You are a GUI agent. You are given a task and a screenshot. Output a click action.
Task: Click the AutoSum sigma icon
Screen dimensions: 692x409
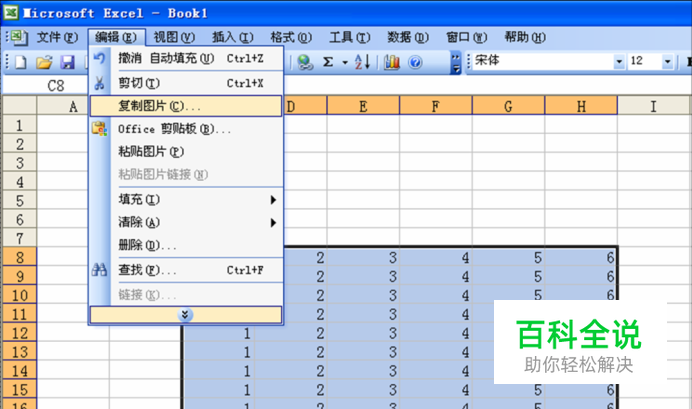[328, 62]
